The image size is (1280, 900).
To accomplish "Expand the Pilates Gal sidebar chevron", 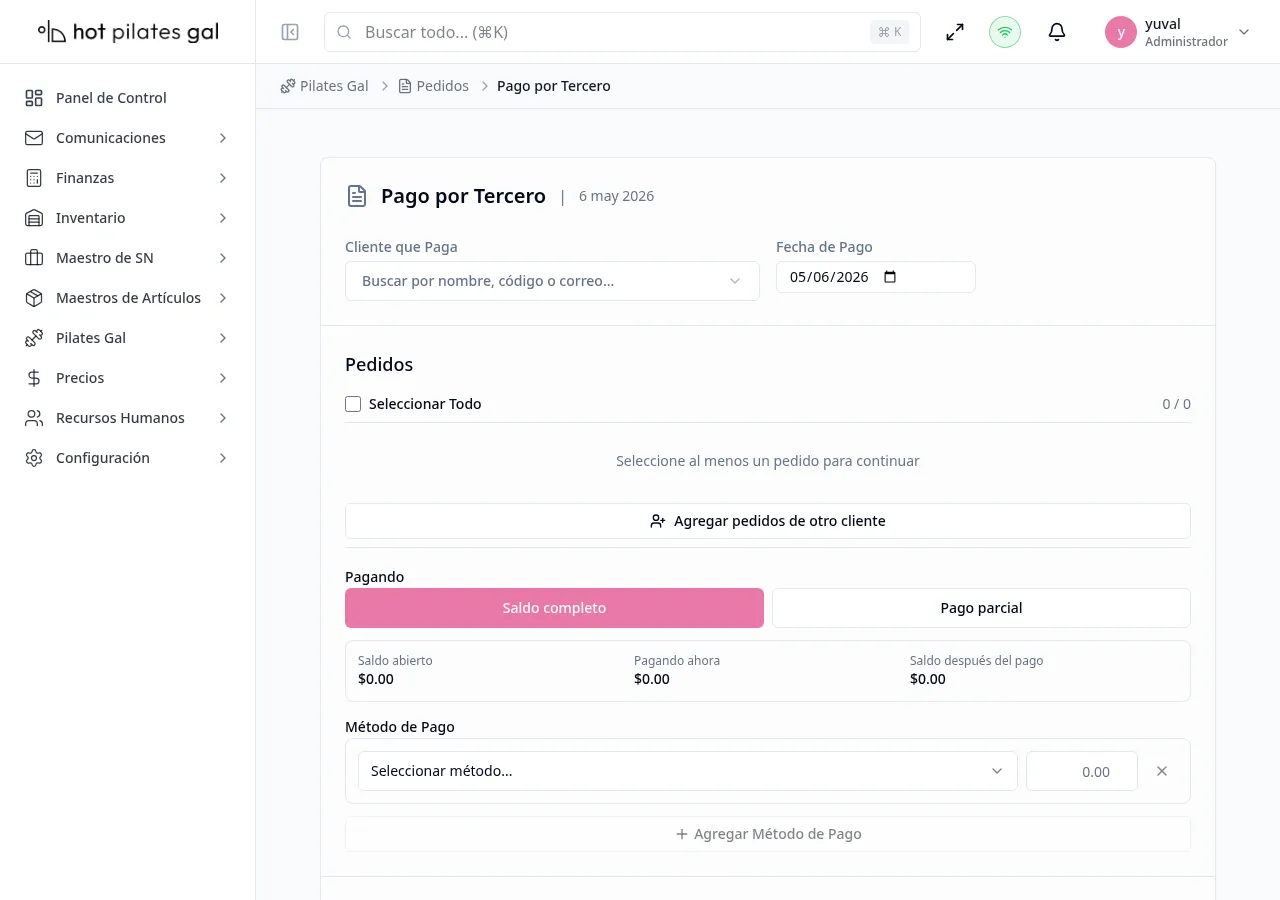I will coord(223,338).
